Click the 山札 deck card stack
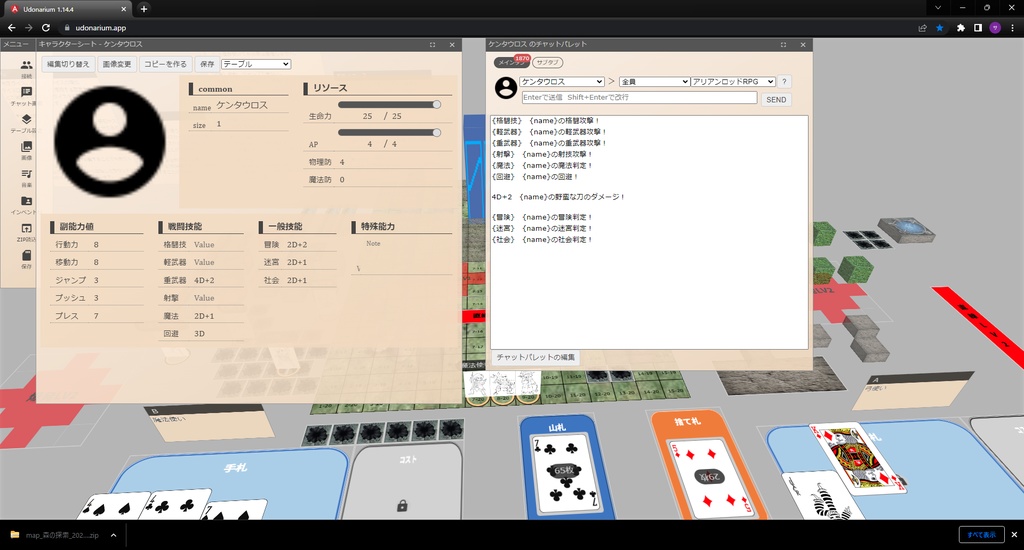1024x550 pixels. pyautogui.click(x=564, y=472)
